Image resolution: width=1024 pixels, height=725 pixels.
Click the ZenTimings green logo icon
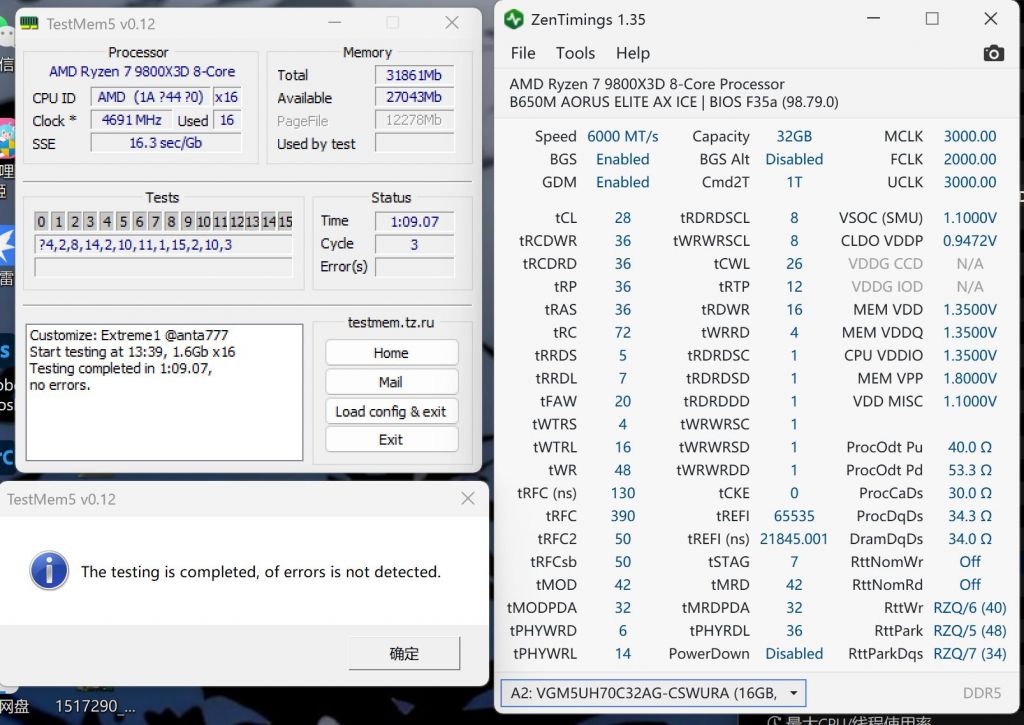click(514, 19)
